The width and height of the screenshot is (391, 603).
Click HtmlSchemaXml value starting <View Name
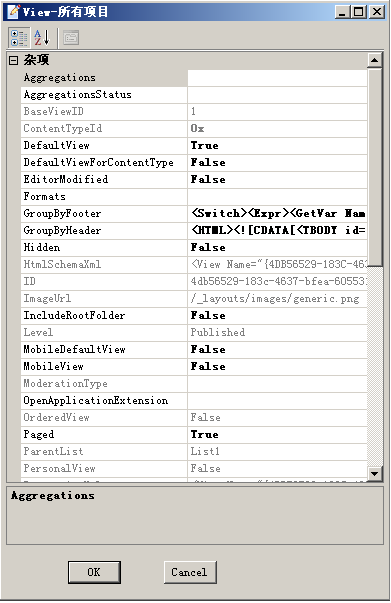278,265
